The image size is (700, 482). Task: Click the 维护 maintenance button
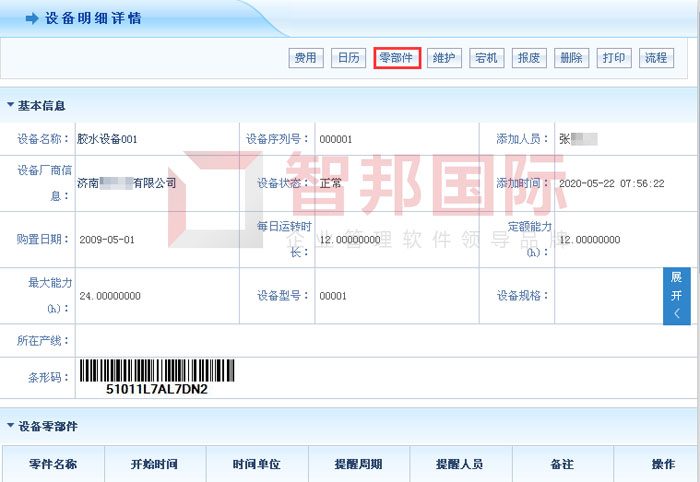(x=443, y=58)
